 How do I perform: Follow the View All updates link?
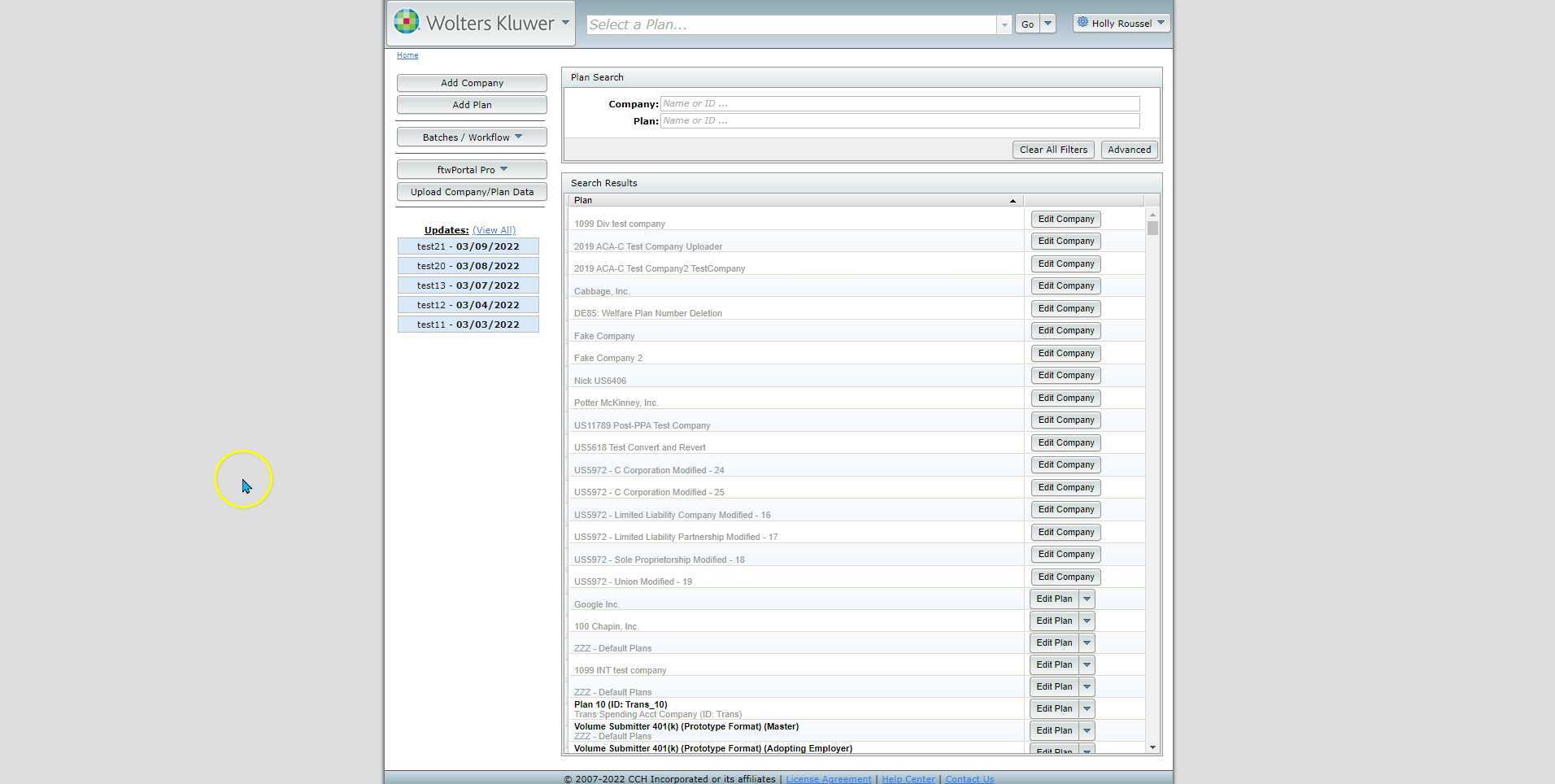pyautogui.click(x=494, y=230)
